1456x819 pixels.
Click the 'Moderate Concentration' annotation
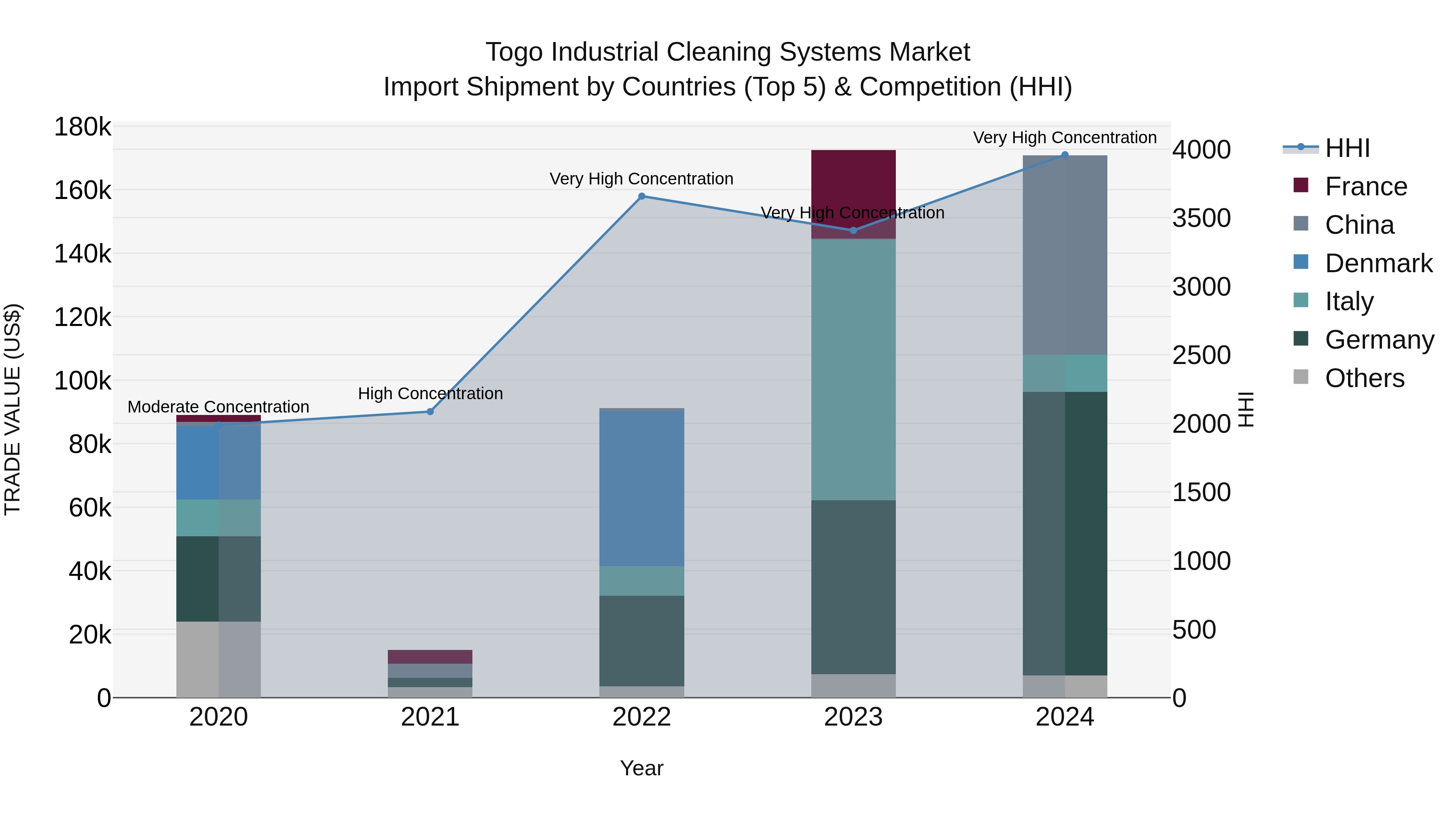(x=218, y=407)
